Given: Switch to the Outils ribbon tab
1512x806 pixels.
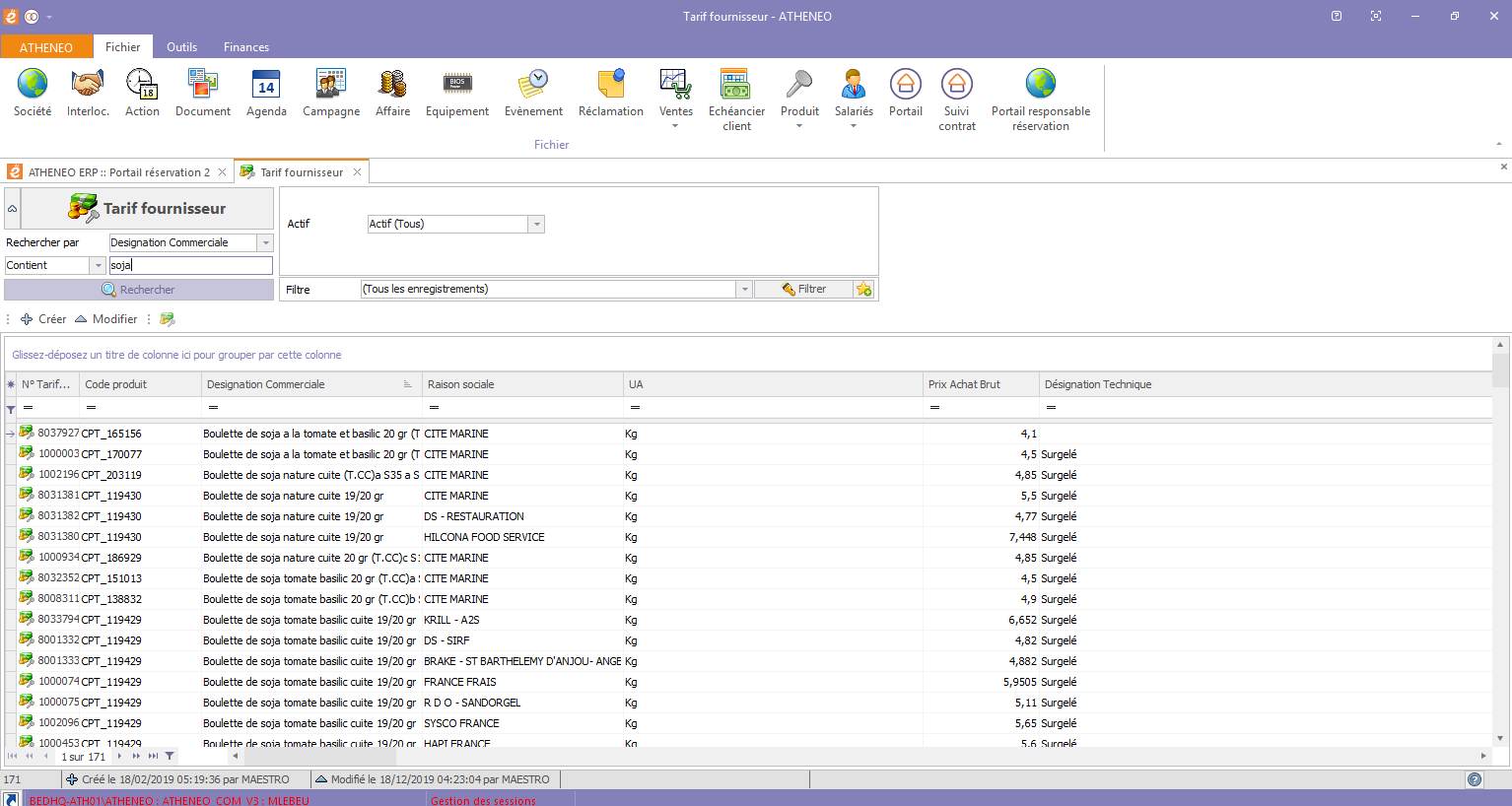Looking at the screenshot, I should (181, 47).
